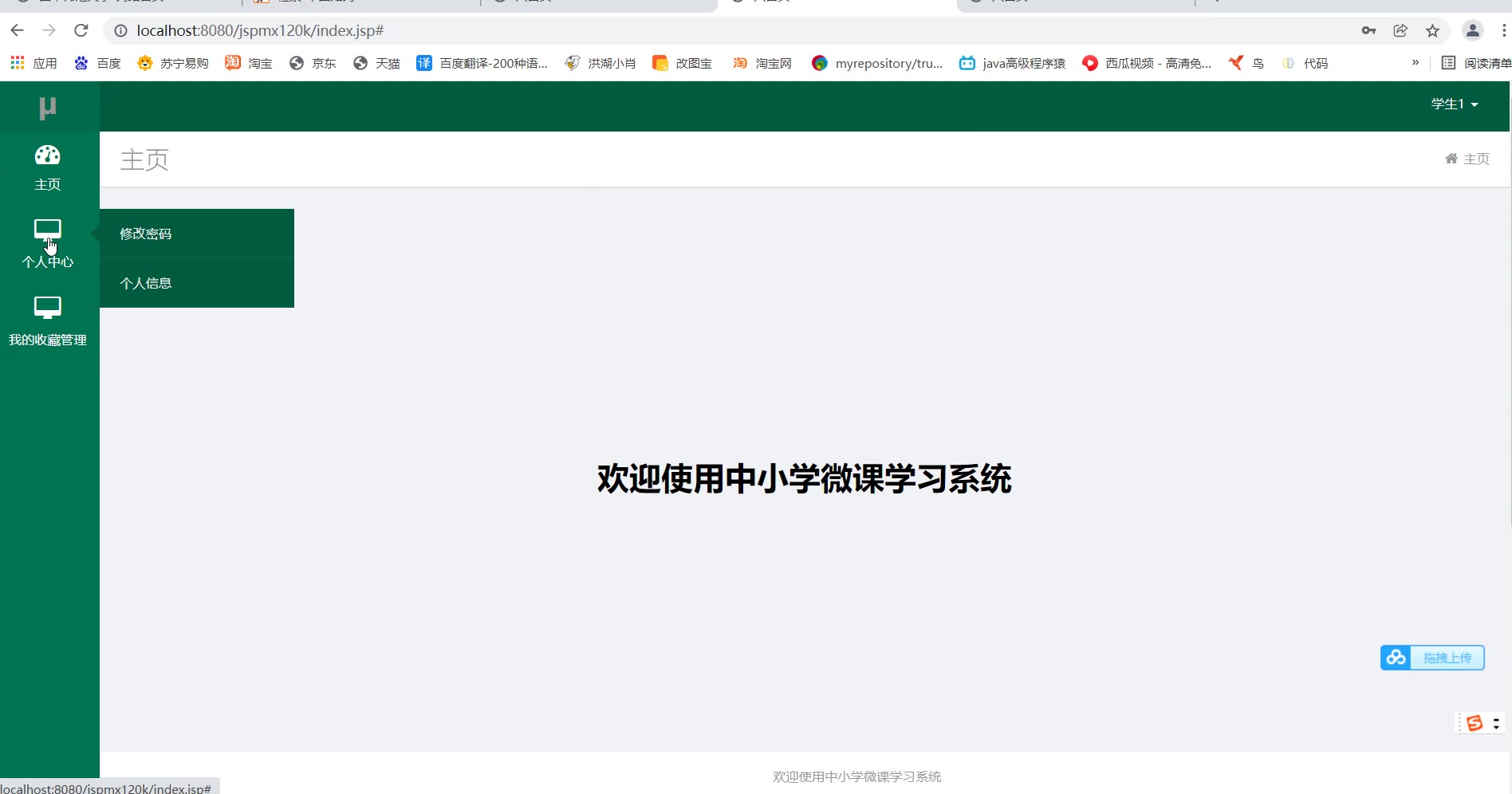Reload the page with the refresh icon
The height and width of the screenshot is (794, 1512).
(81, 30)
